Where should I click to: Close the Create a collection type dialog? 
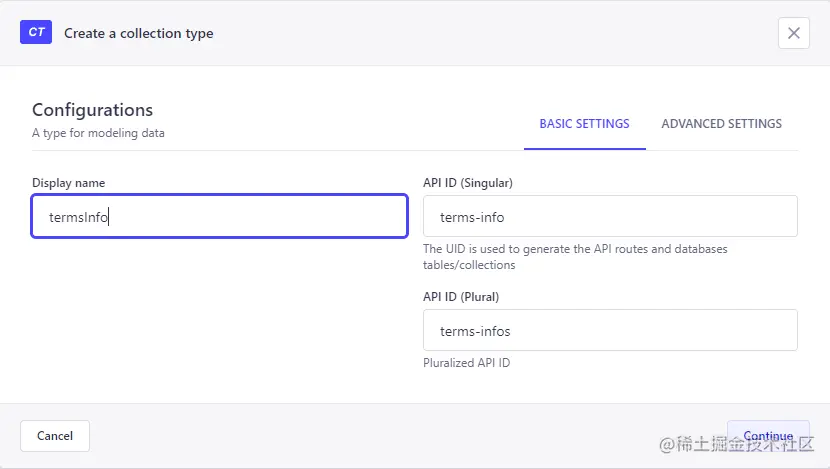793,33
